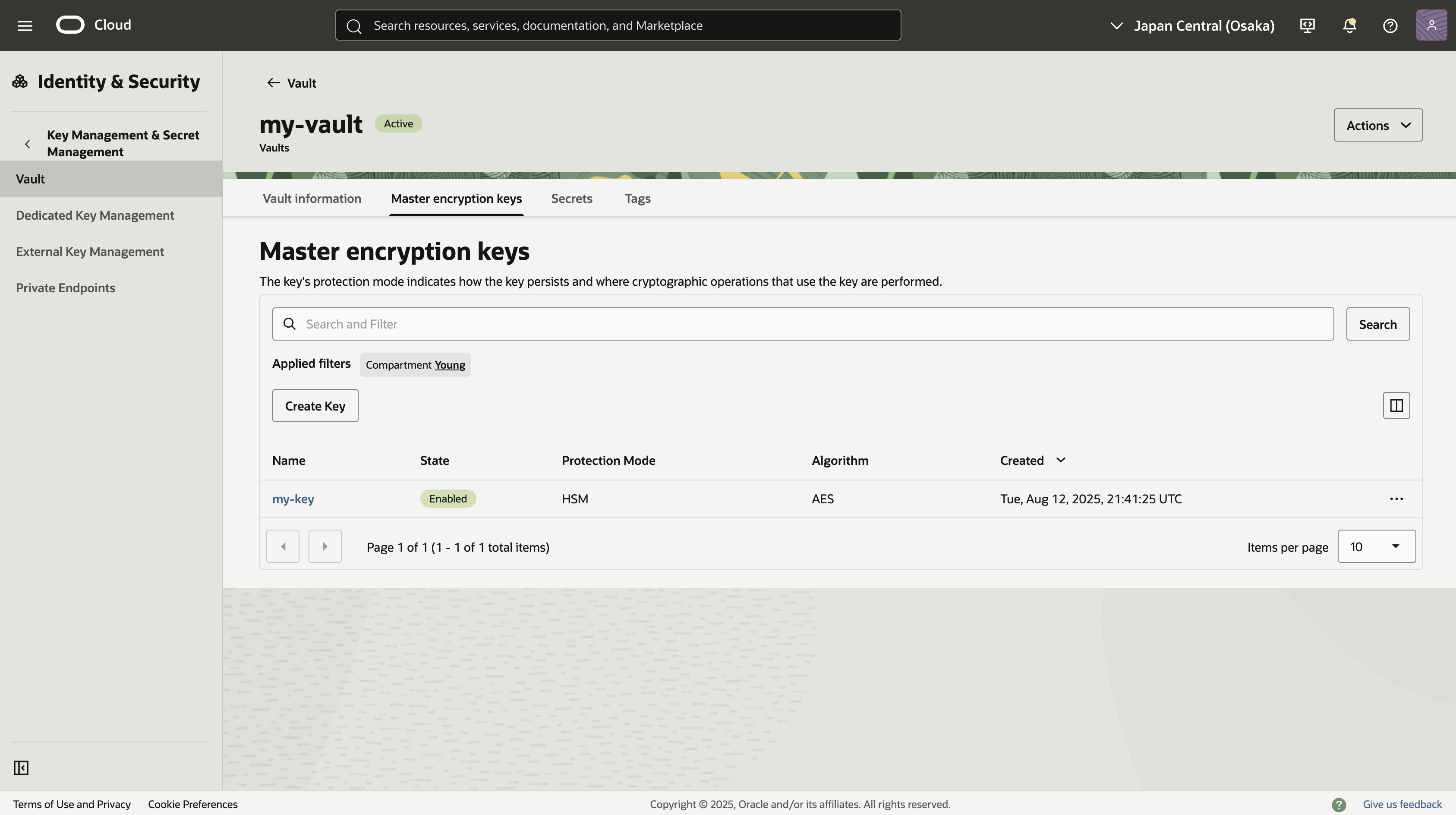Switch to the Secrets tab
The height and width of the screenshot is (815, 1456).
(x=571, y=199)
